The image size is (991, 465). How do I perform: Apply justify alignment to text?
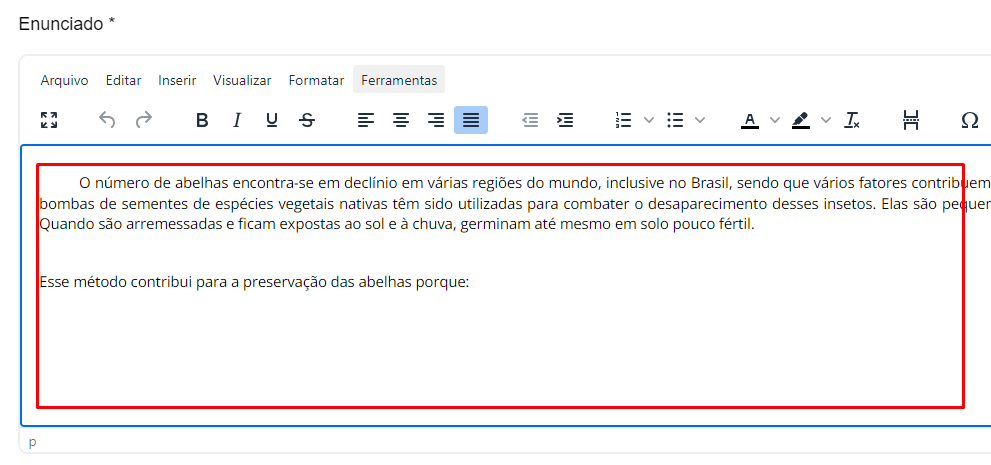471,120
